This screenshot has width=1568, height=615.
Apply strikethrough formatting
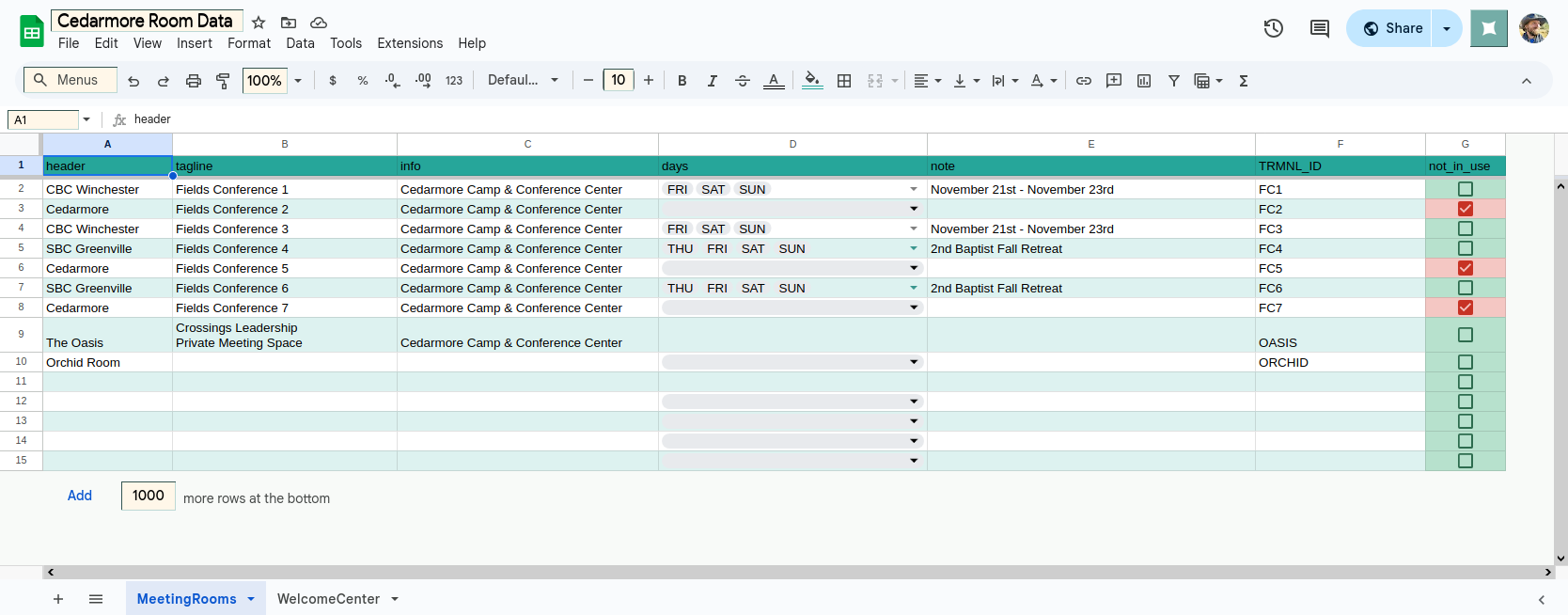click(x=742, y=81)
